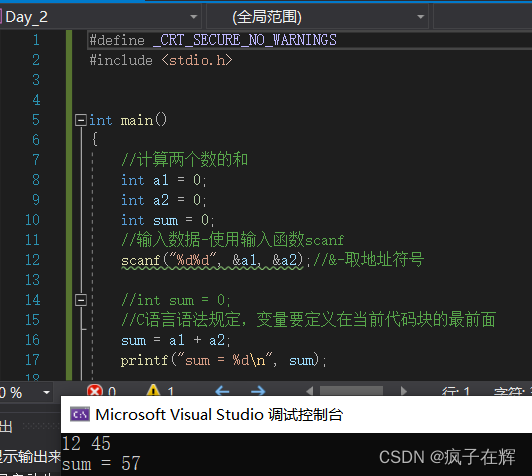Click the printf statement on line 17
This screenshot has height=476, width=532.
(x=224, y=360)
